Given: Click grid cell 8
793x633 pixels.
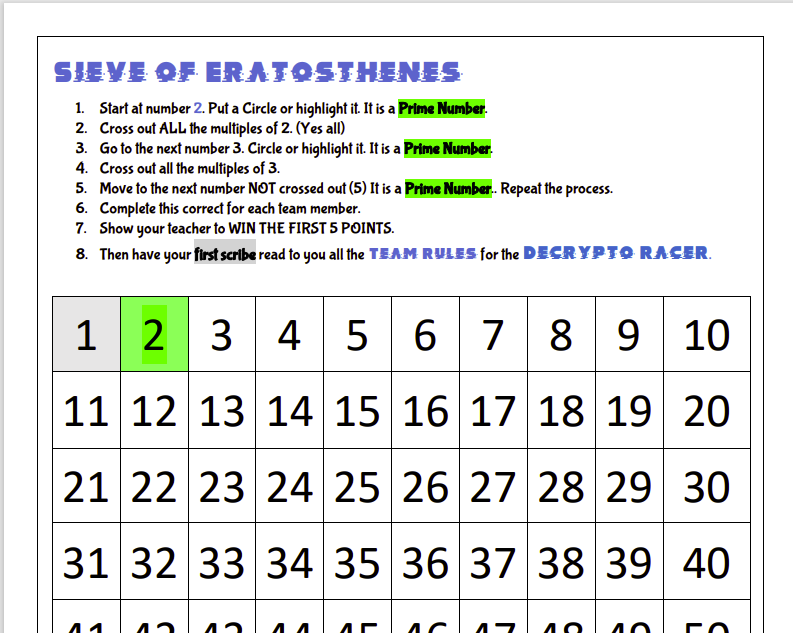Looking at the screenshot, I should coord(561,334).
